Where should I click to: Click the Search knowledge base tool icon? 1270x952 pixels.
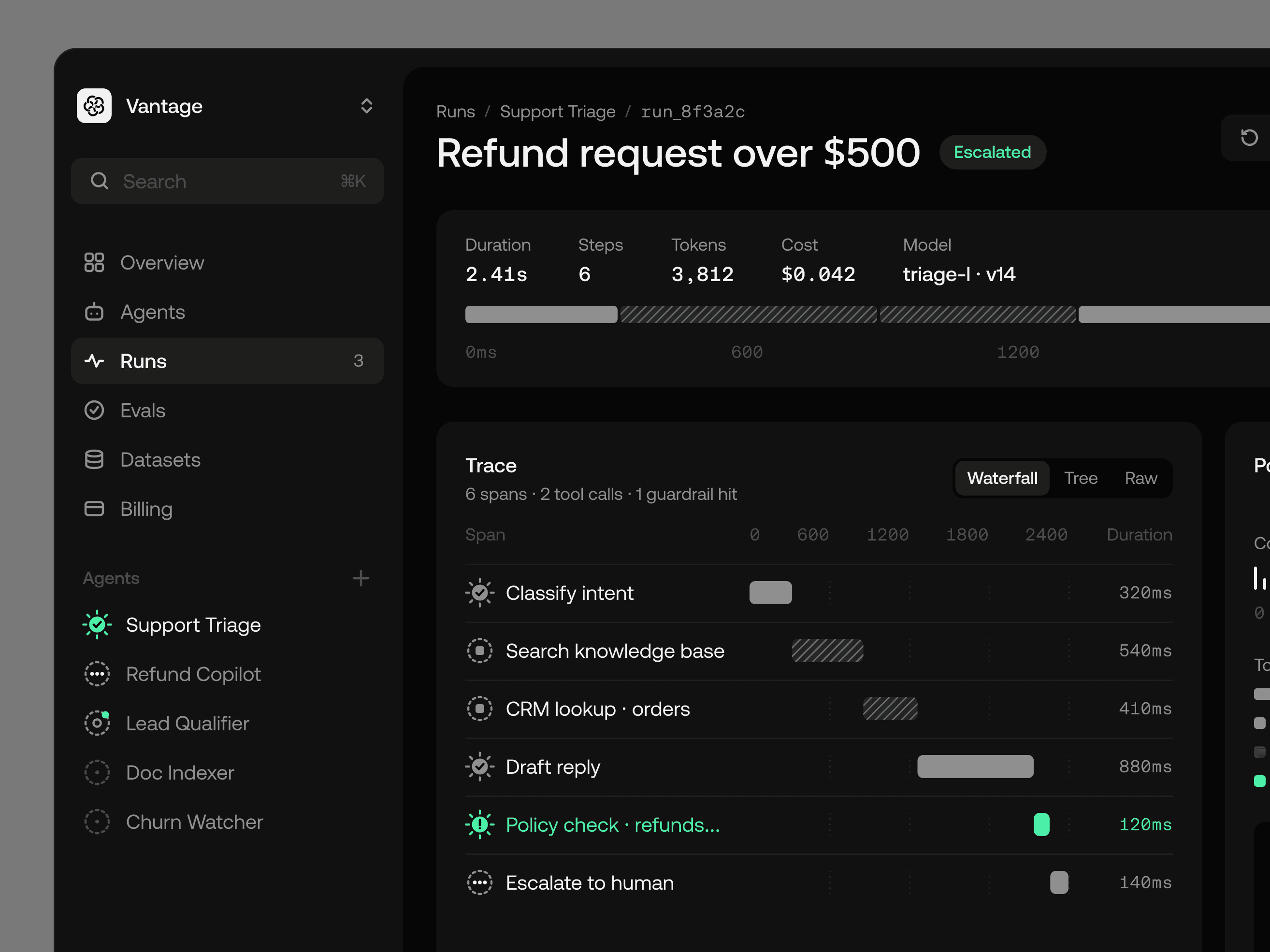(x=479, y=651)
